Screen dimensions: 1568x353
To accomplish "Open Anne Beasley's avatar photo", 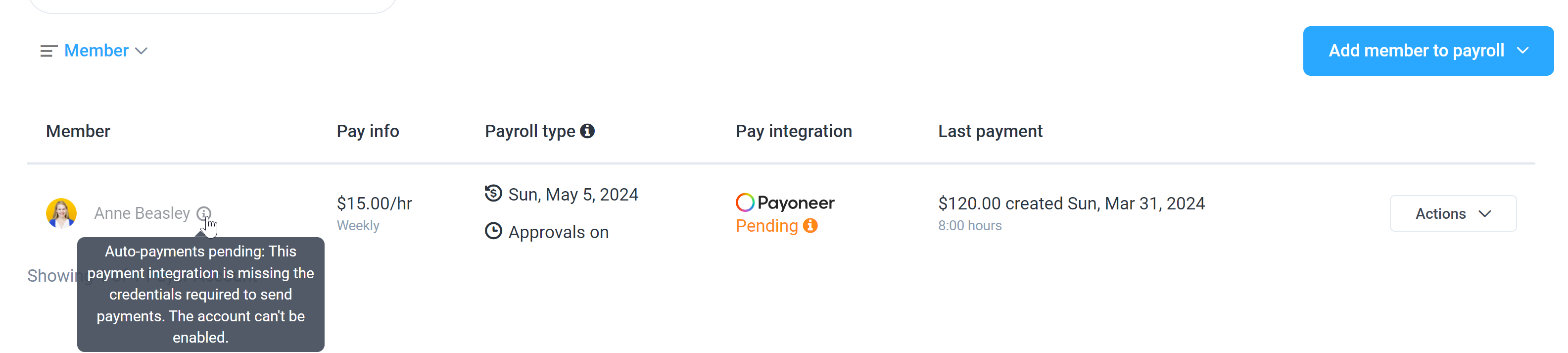I will pos(61,213).
